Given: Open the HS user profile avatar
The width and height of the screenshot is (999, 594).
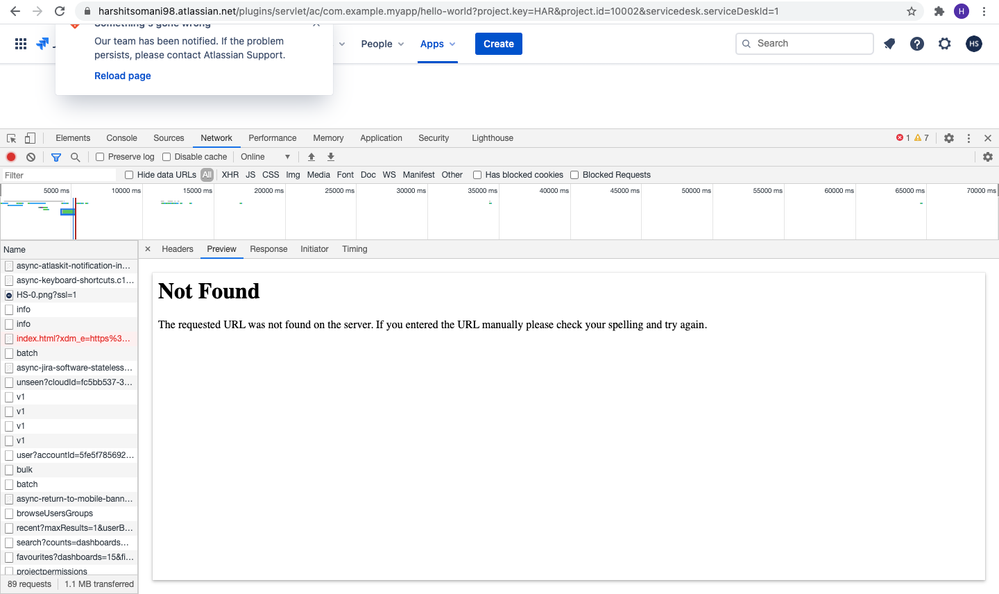Looking at the screenshot, I should (974, 43).
